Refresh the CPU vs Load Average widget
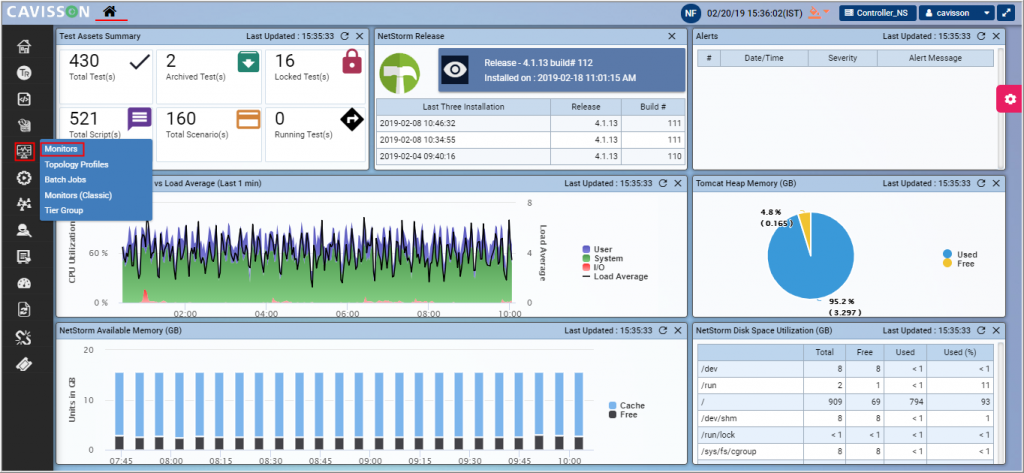Viewport: 1024px width, 473px height. (x=663, y=184)
